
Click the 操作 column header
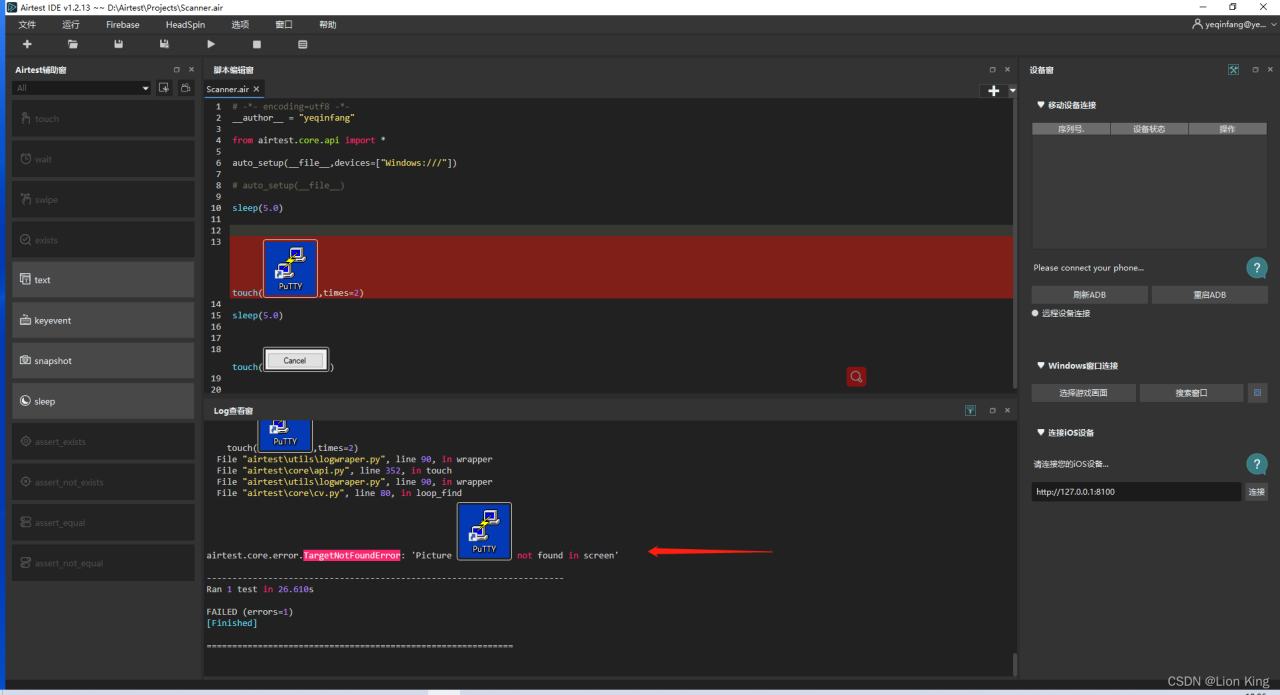tap(1227, 129)
